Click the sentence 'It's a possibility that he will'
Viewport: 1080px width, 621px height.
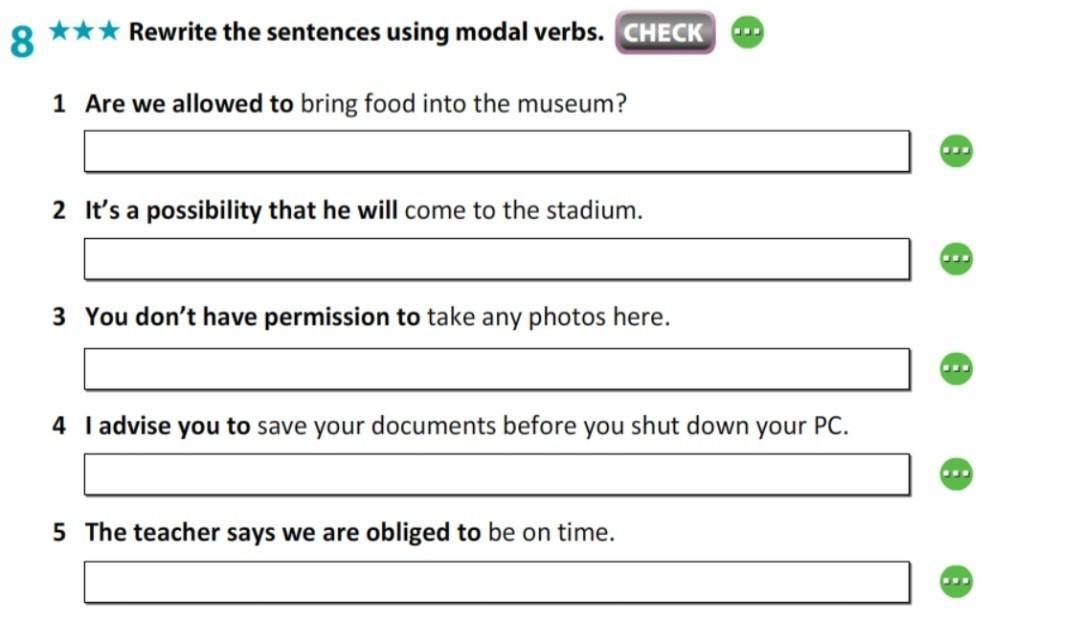click(x=363, y=210)
